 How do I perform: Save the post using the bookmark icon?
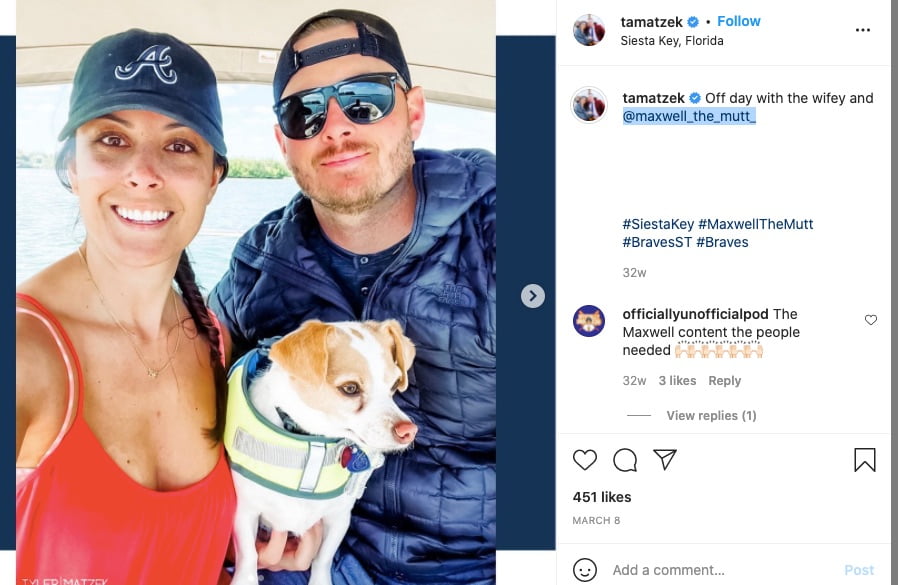(x=865, y=460)
